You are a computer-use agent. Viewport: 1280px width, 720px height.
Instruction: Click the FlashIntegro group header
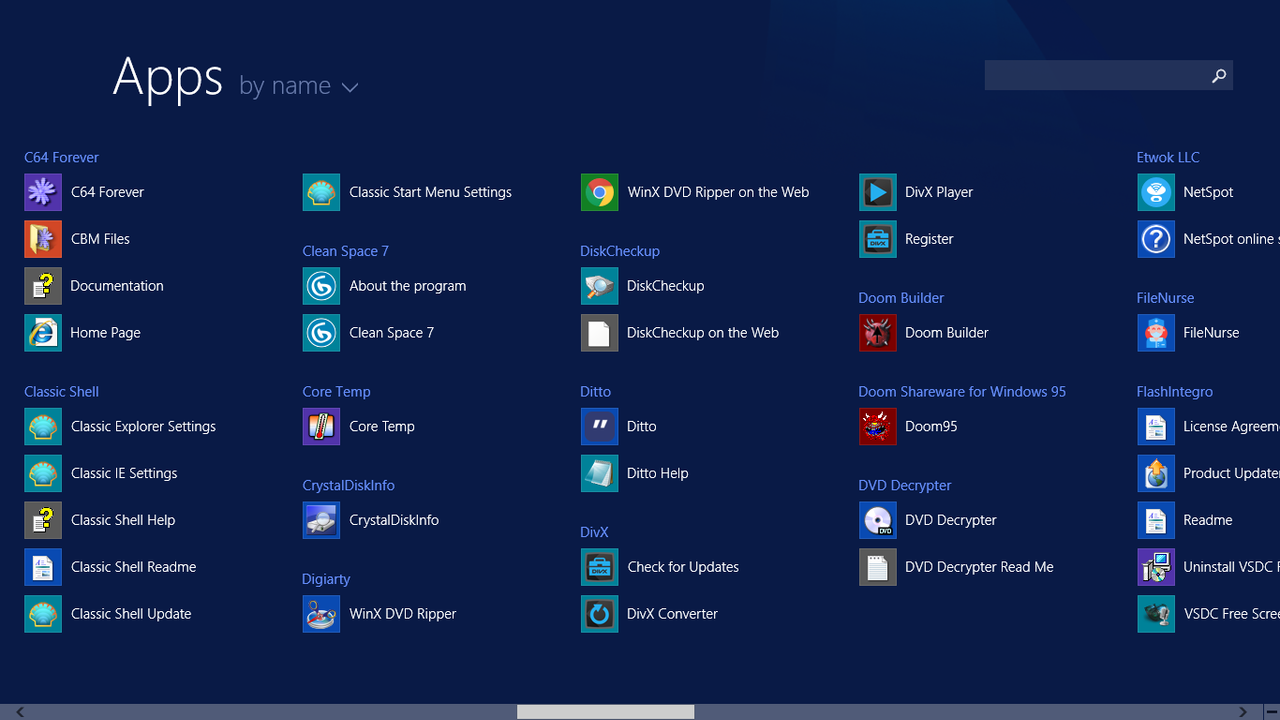point(1174,391)
